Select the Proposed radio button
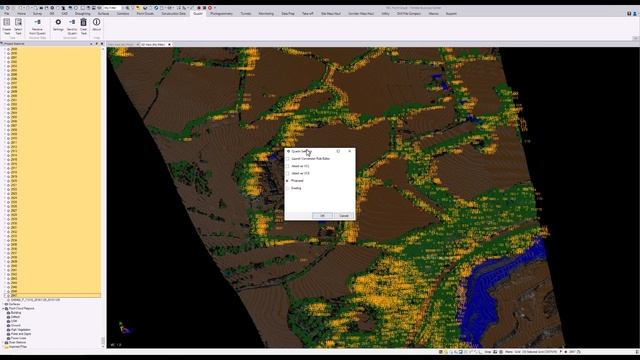Screen dimensions: 640x360 tap(287, 181)
